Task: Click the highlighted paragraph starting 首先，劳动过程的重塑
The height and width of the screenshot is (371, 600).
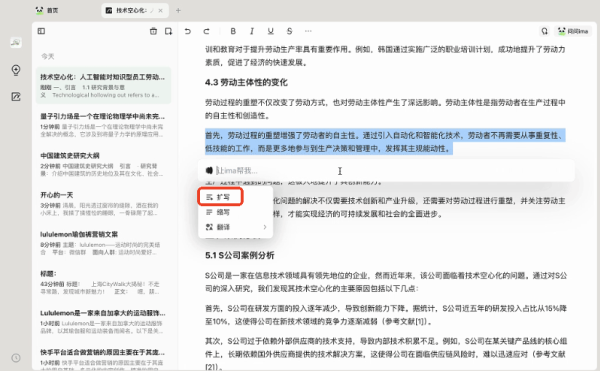Action: click(x=385, y=142)
